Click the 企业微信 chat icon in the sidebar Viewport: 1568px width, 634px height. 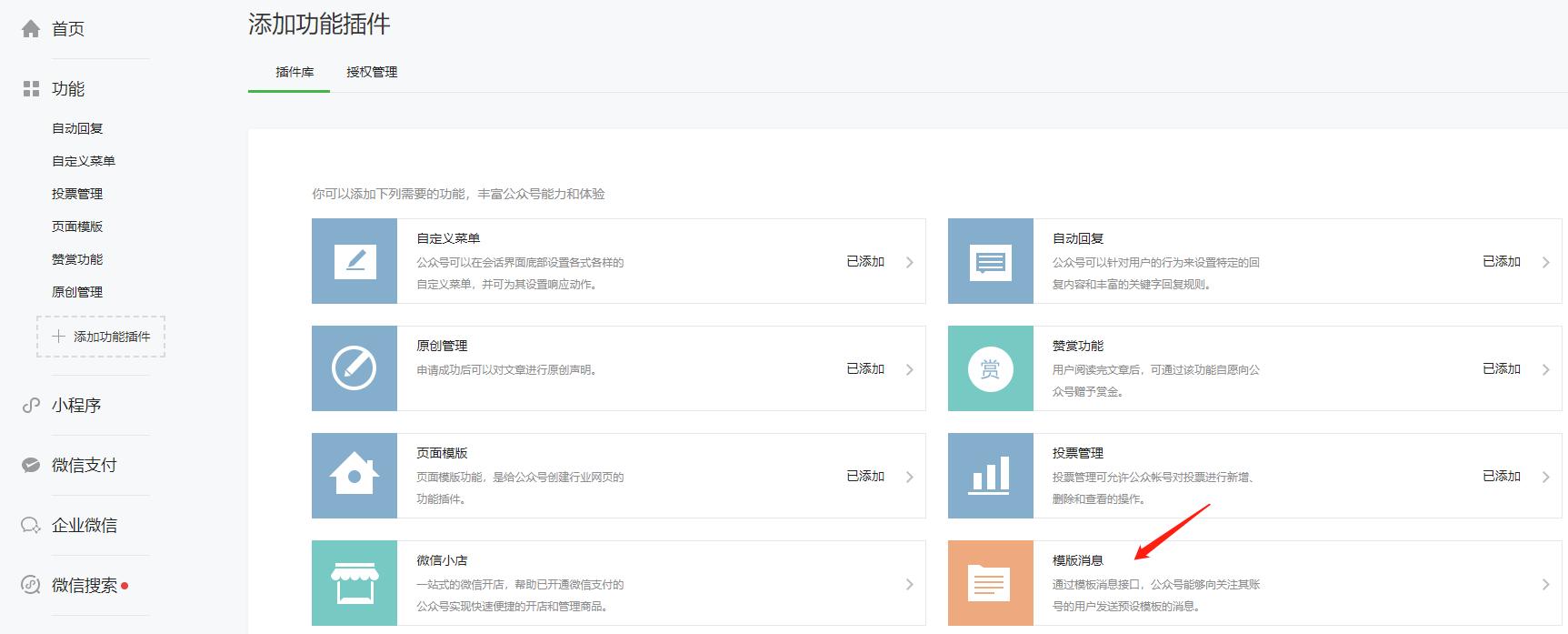coord(31,525)
